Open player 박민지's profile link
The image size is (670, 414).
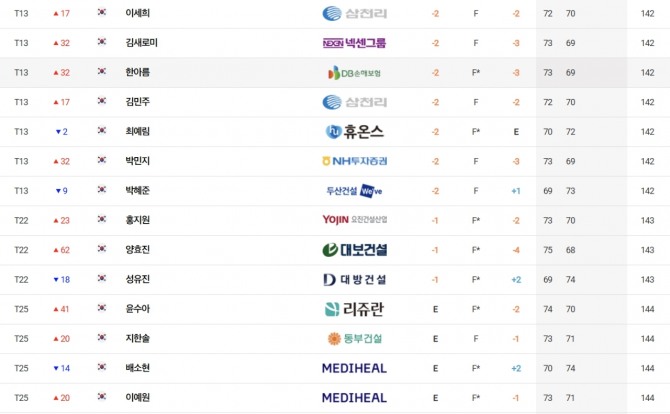click(x=137, y=161)
